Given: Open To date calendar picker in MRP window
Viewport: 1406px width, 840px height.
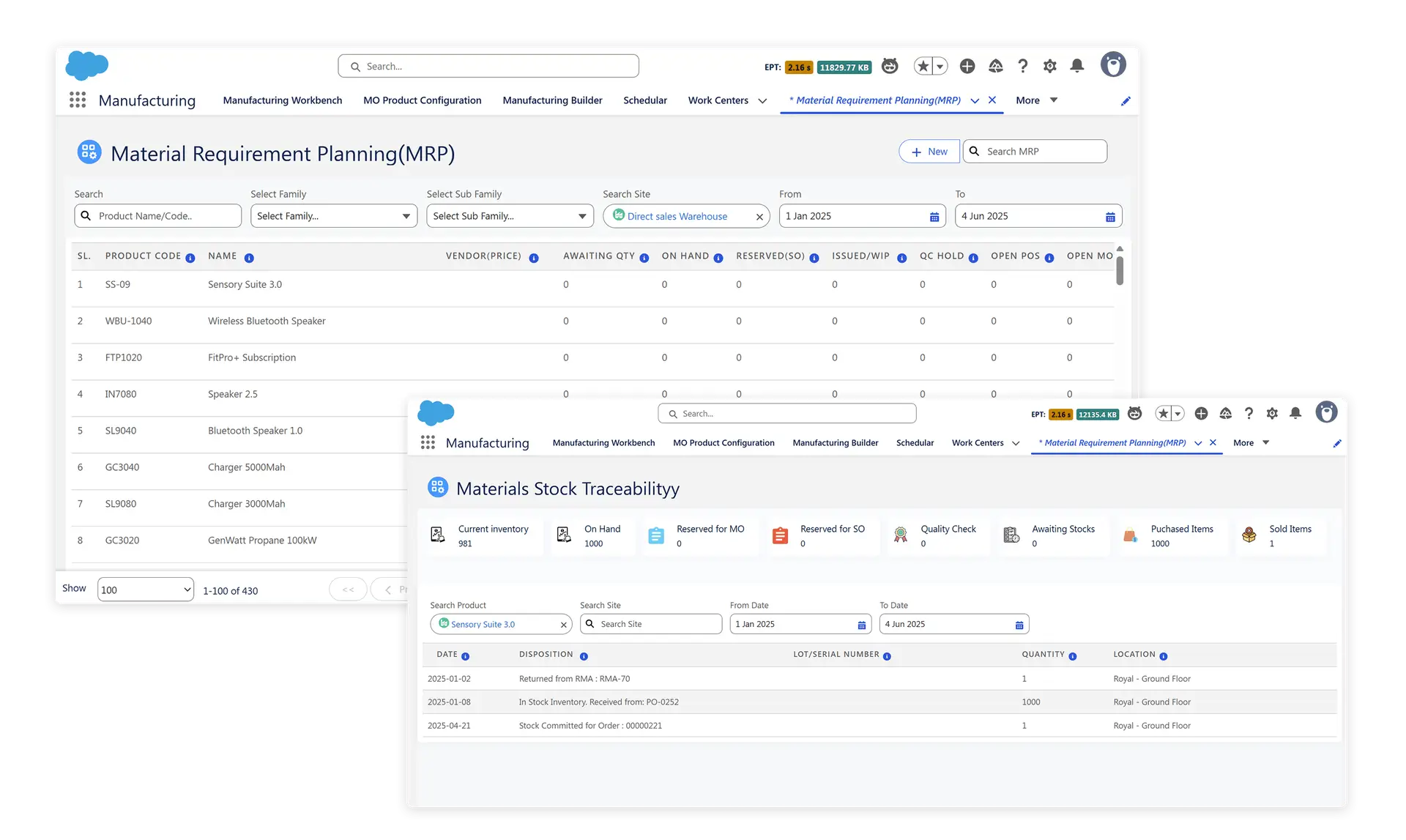Looking at the screenshot, I should [1110, 217].
